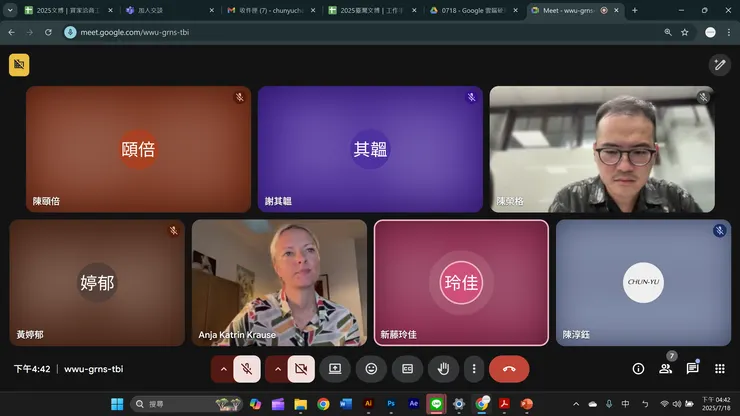Image resolution: width=740 pixels, height=416 pixels.
Task: Open Illustrator from the taskbar
Action: 369,404
